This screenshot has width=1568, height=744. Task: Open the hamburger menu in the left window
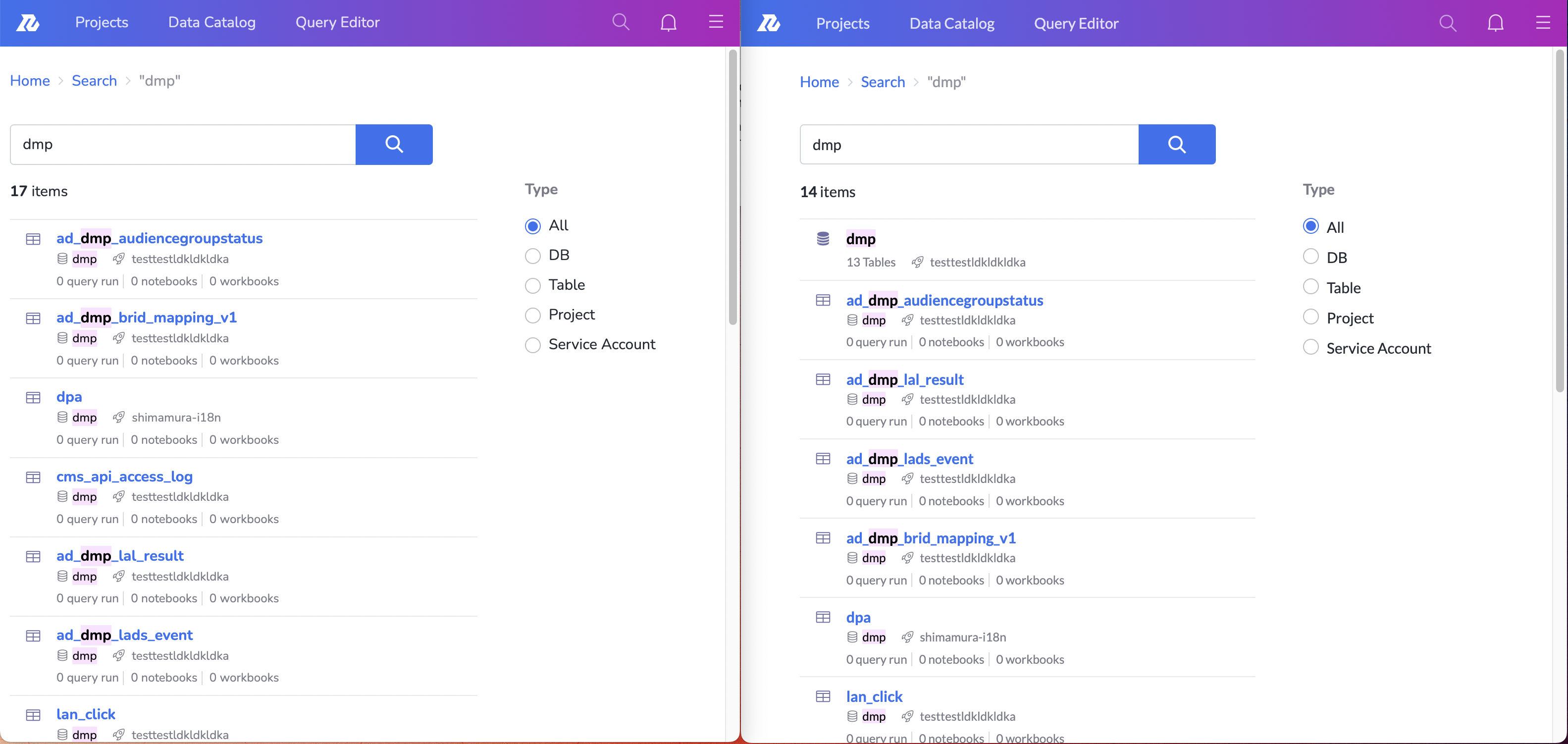pos(716,22)
